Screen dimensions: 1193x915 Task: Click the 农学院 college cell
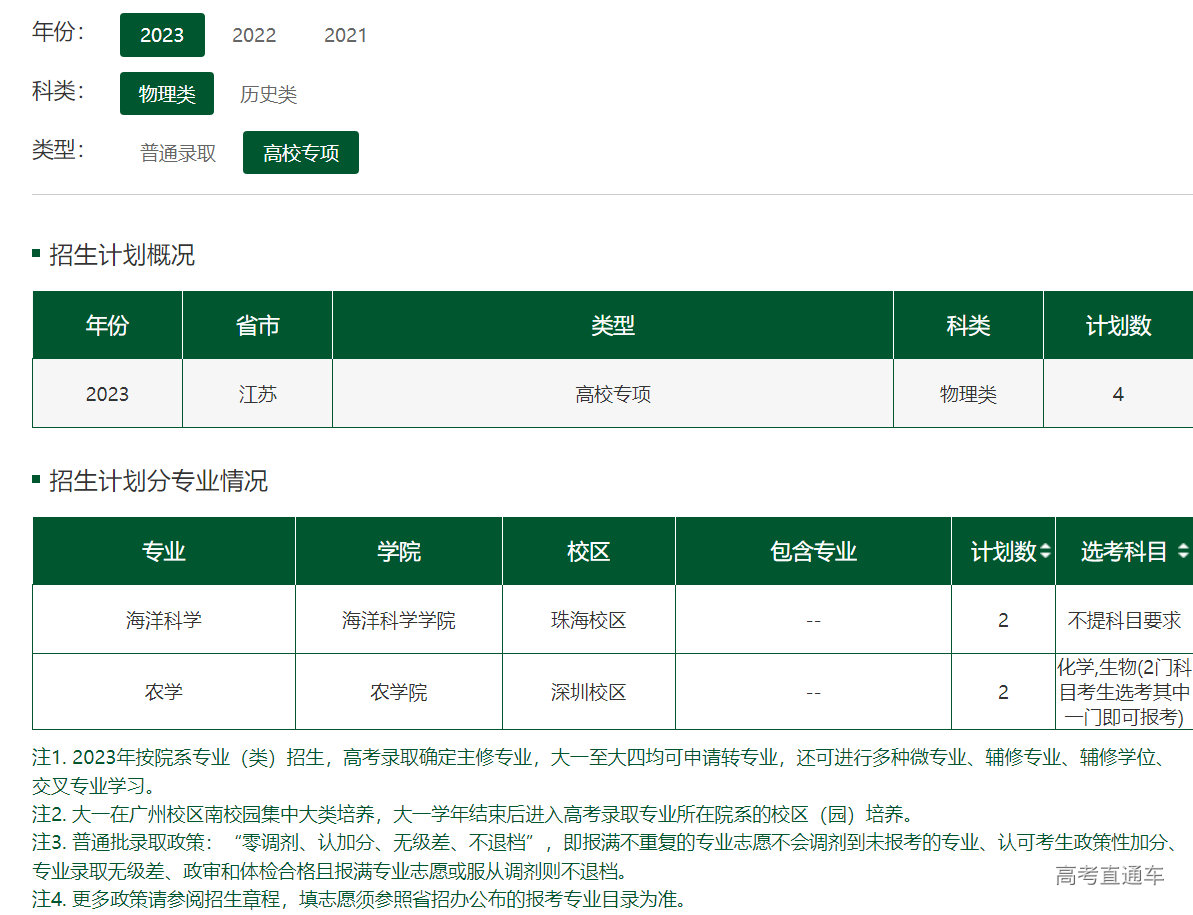click(398, 692)
